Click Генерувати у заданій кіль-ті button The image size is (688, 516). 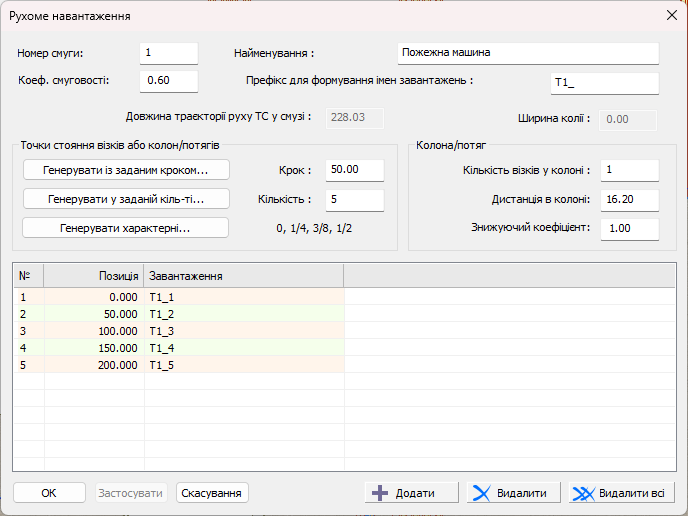126,199
